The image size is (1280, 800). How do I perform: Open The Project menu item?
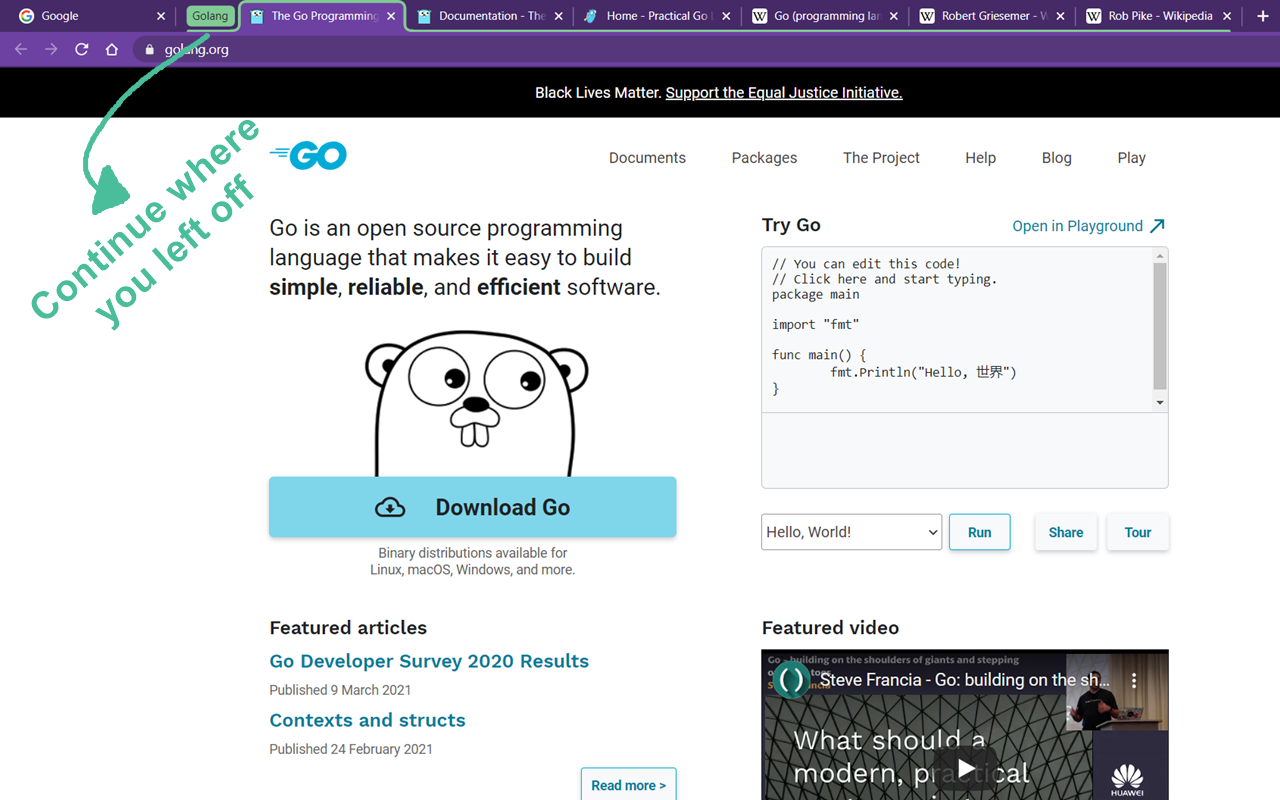coord(881,158)
